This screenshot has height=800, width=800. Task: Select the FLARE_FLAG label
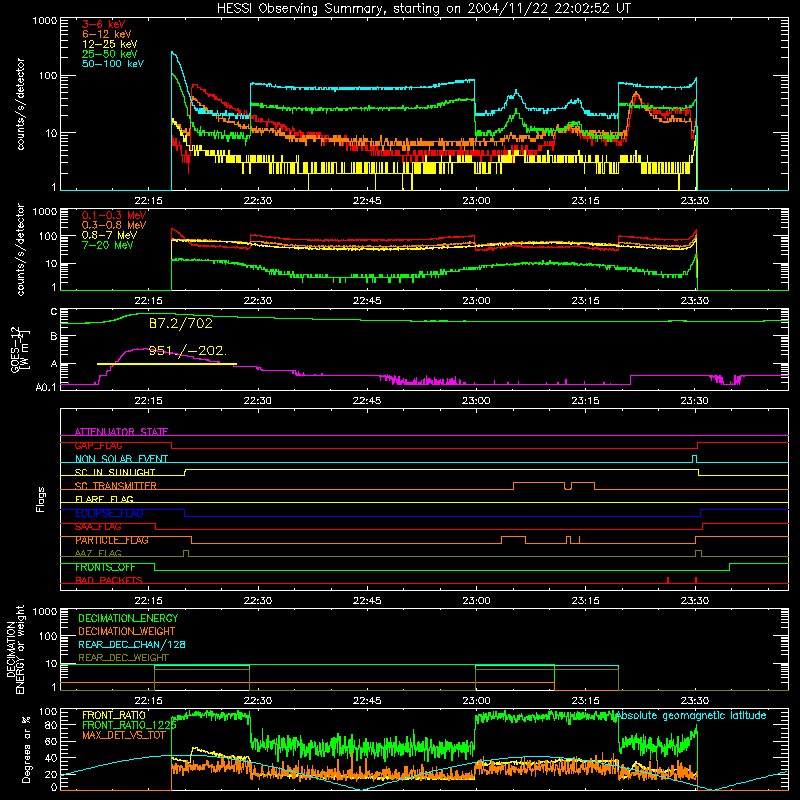pos(104,499)
